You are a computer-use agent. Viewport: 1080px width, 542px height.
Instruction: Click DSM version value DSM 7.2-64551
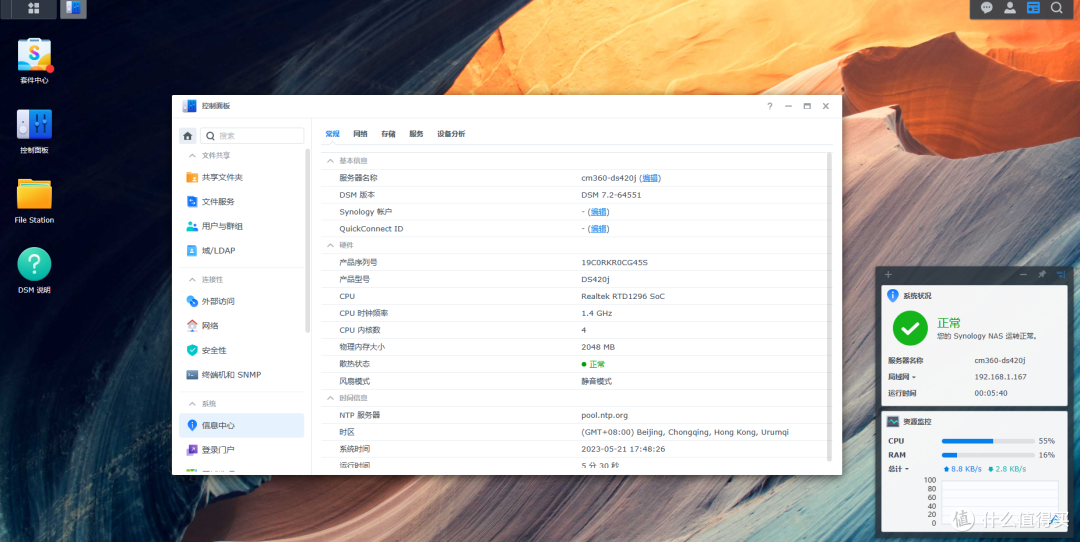[611, 195]
